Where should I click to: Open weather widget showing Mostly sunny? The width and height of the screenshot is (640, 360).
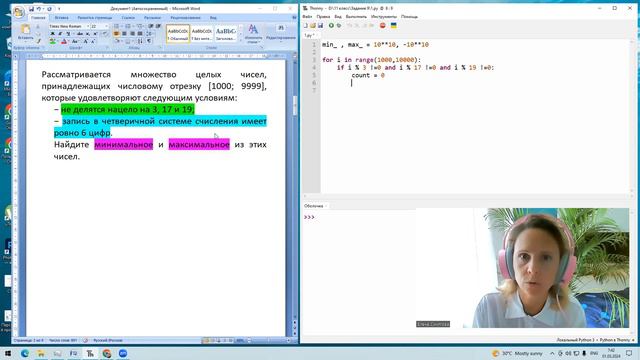click(x=518, y=353)
